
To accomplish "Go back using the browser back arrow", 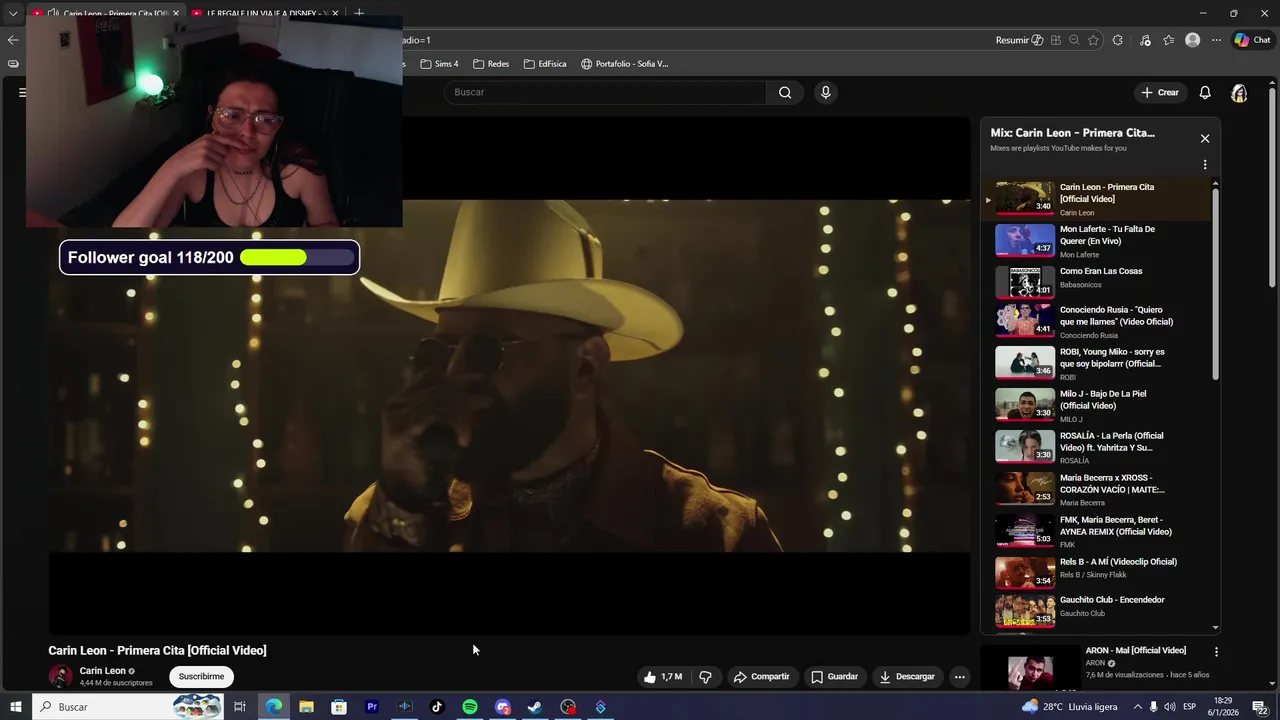I will click(x=12, y=40).
